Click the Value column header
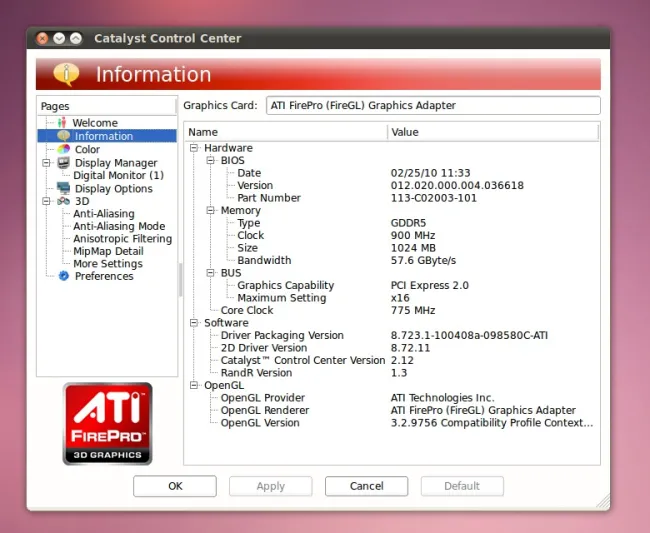 pos(493,132)
